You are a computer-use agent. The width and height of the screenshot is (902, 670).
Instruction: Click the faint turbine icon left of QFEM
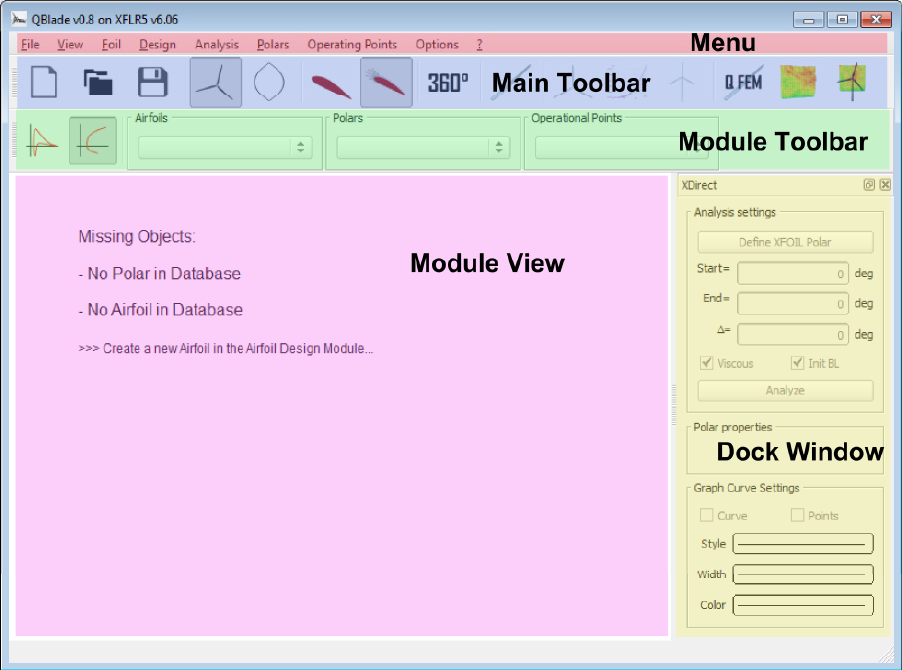point(682,82)
